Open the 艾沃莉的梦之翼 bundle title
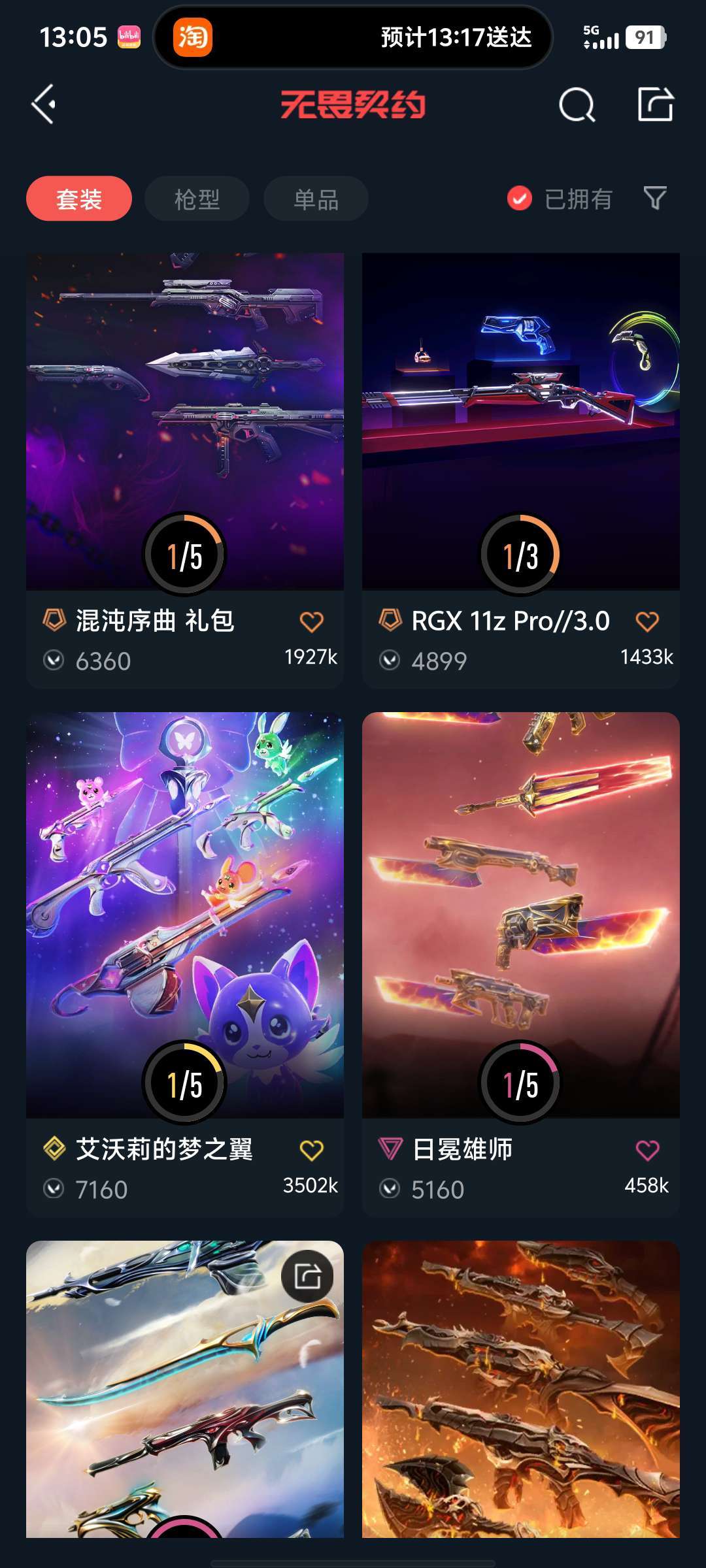Screen dimensions: 706x1568 tap(164, 1149)
